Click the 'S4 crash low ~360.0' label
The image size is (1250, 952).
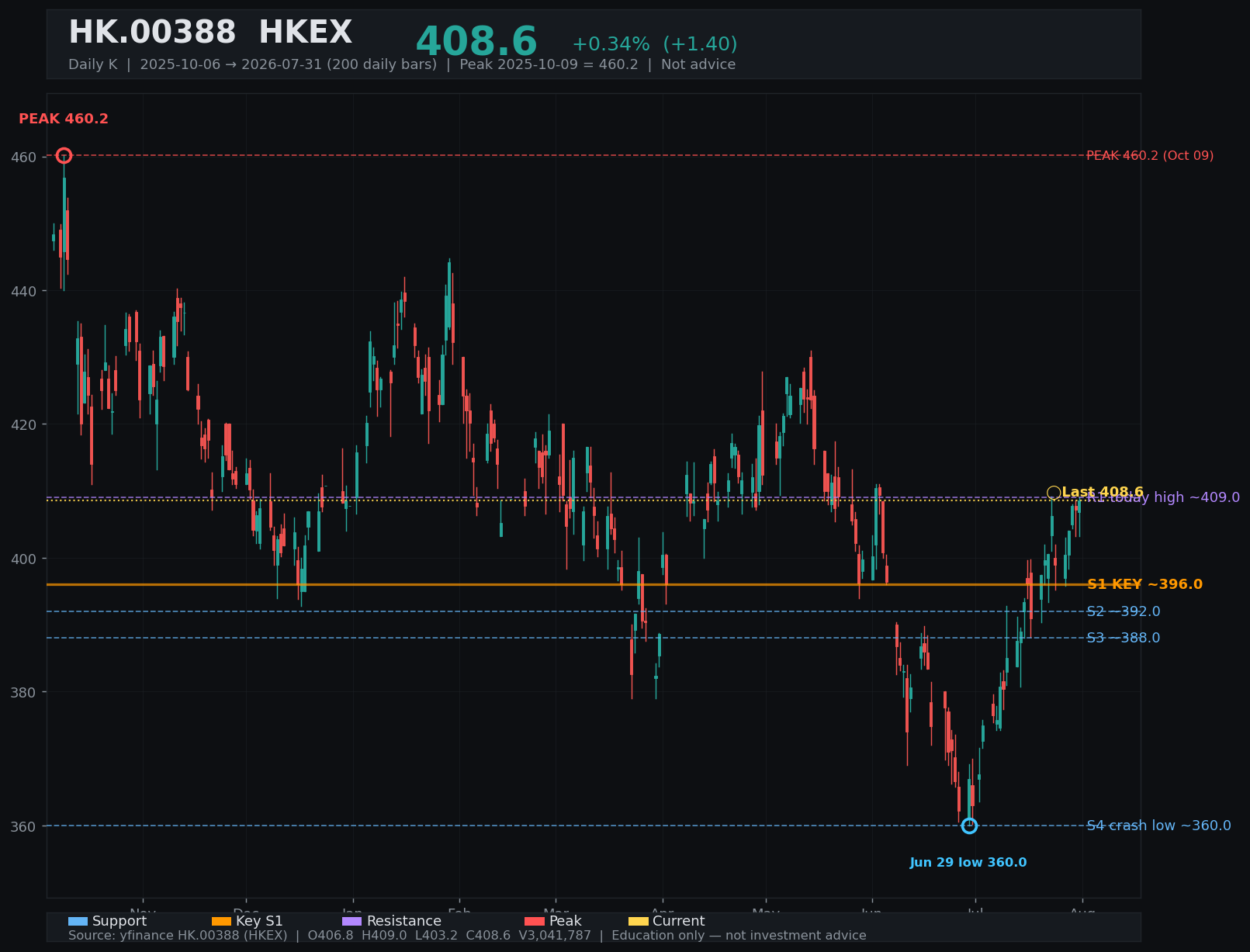[x=1158, y=826]
